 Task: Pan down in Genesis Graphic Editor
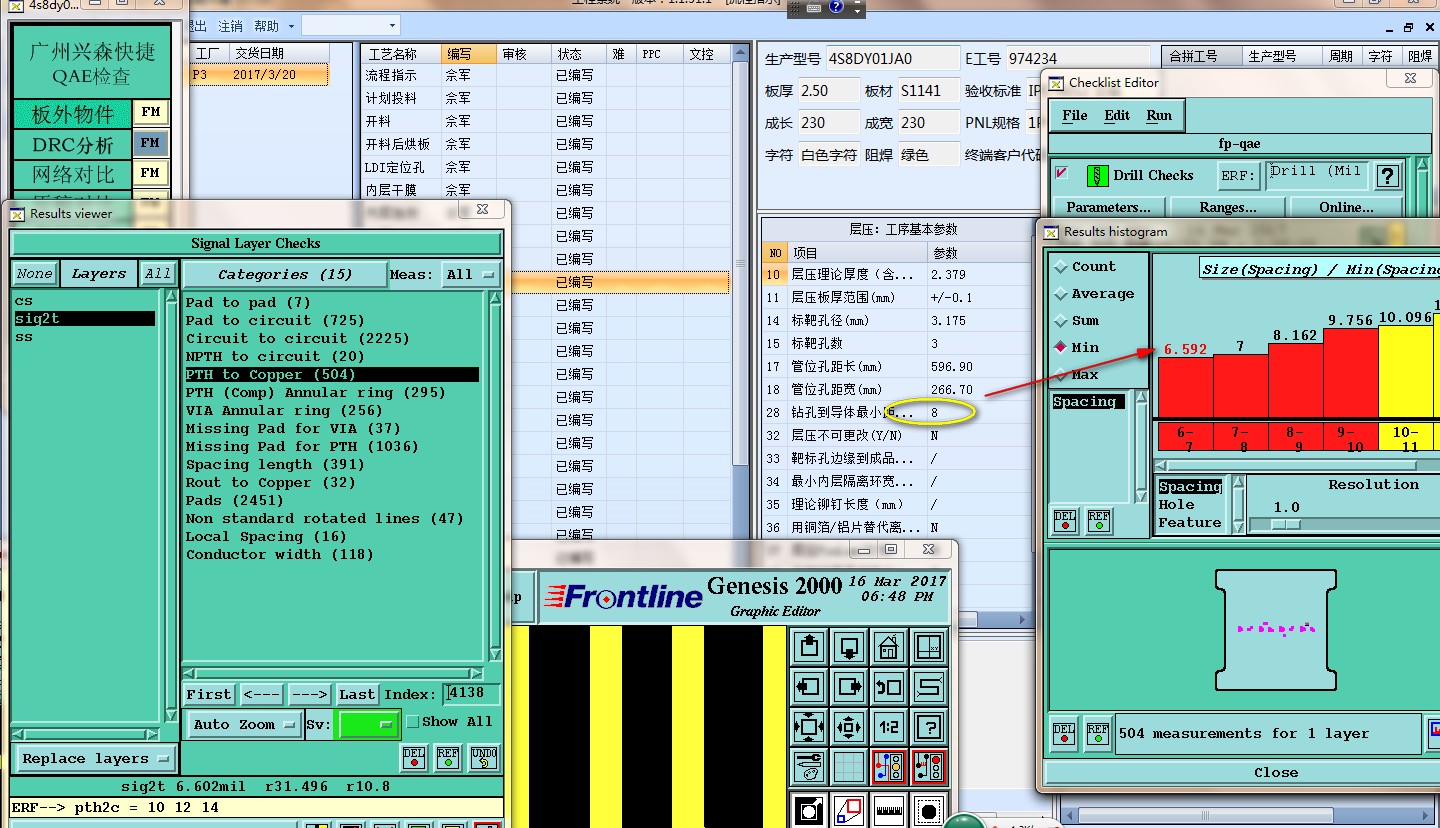[x=849, y=648]
